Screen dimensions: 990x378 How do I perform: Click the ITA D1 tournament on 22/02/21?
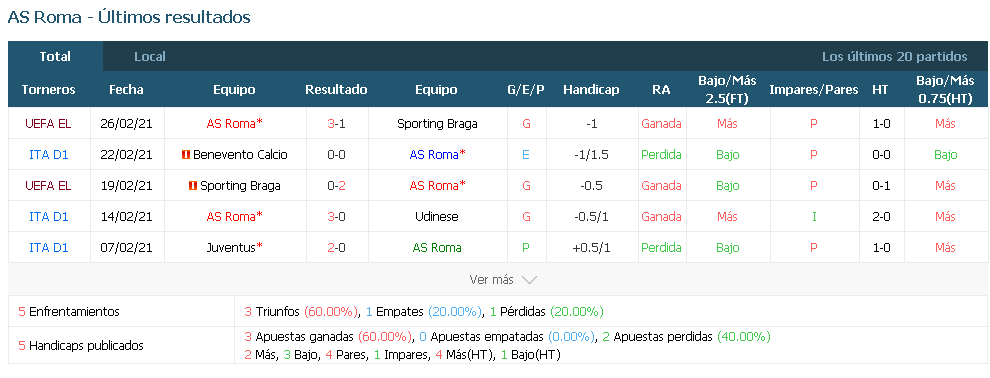[x=48, y=155]
